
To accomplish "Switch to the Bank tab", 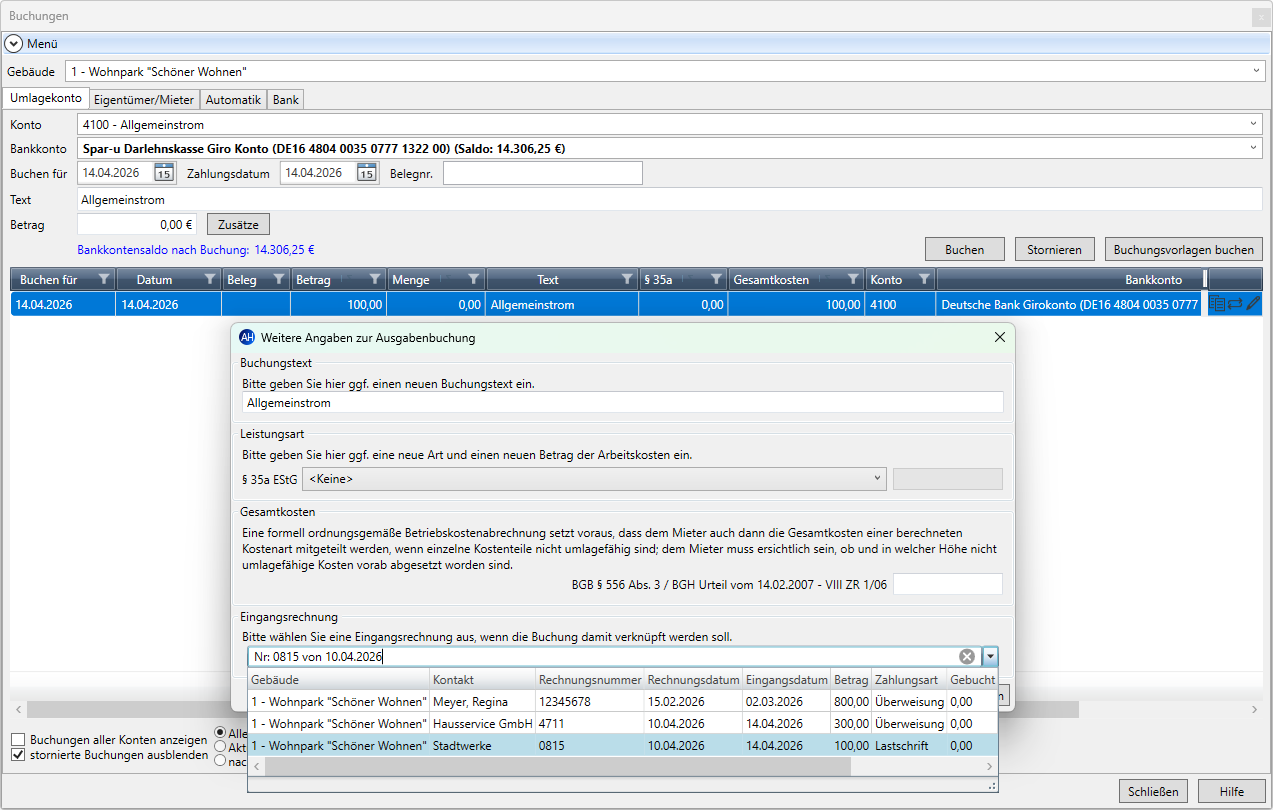I will point(286,100).
